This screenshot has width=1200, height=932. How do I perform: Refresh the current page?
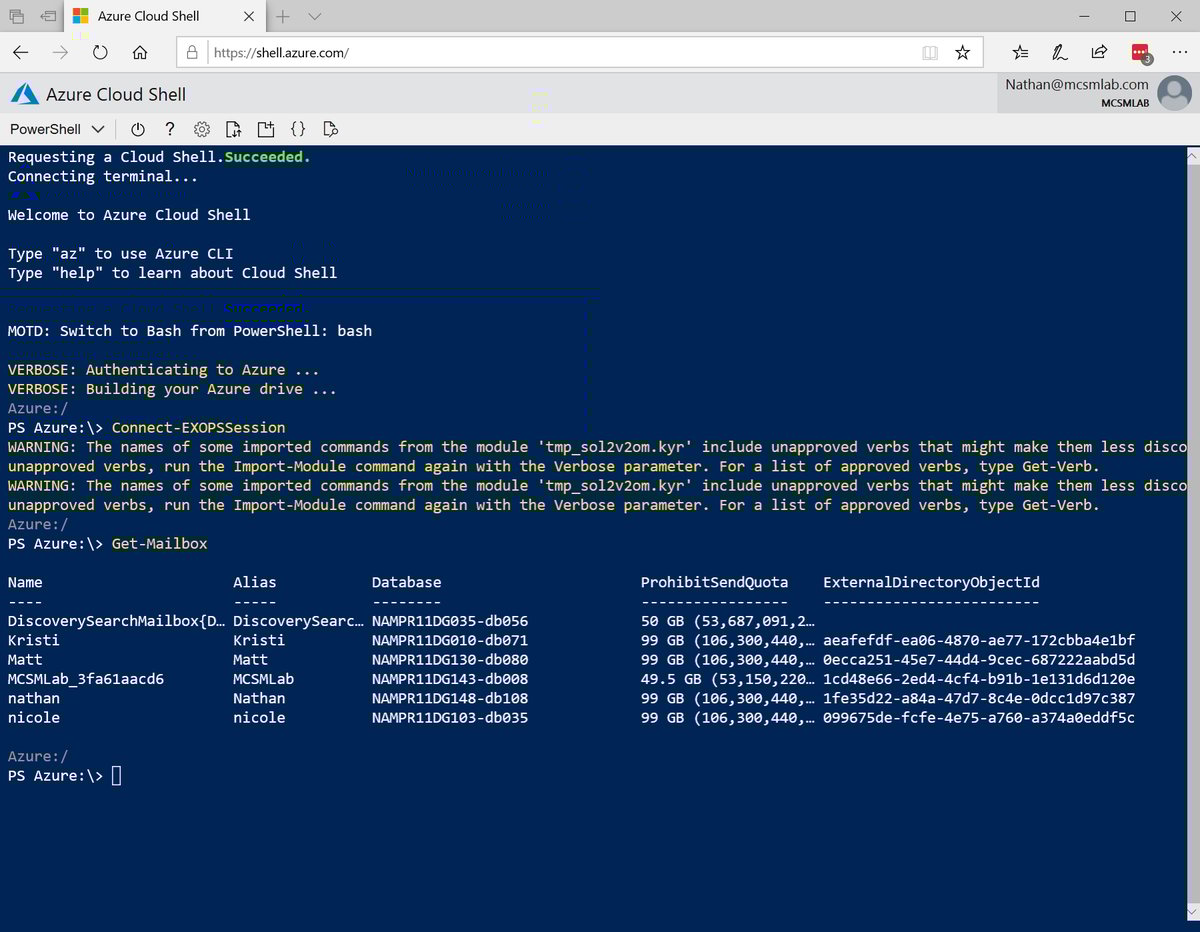tap(100, 53)
